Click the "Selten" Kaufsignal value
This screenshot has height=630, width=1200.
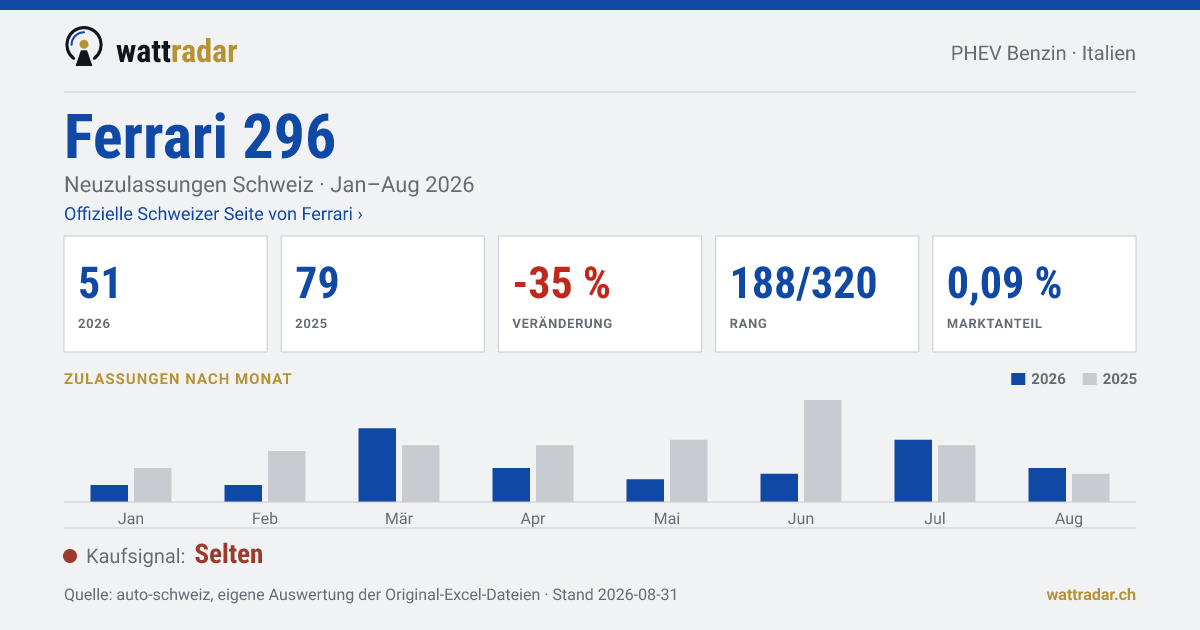coord(229,554)
